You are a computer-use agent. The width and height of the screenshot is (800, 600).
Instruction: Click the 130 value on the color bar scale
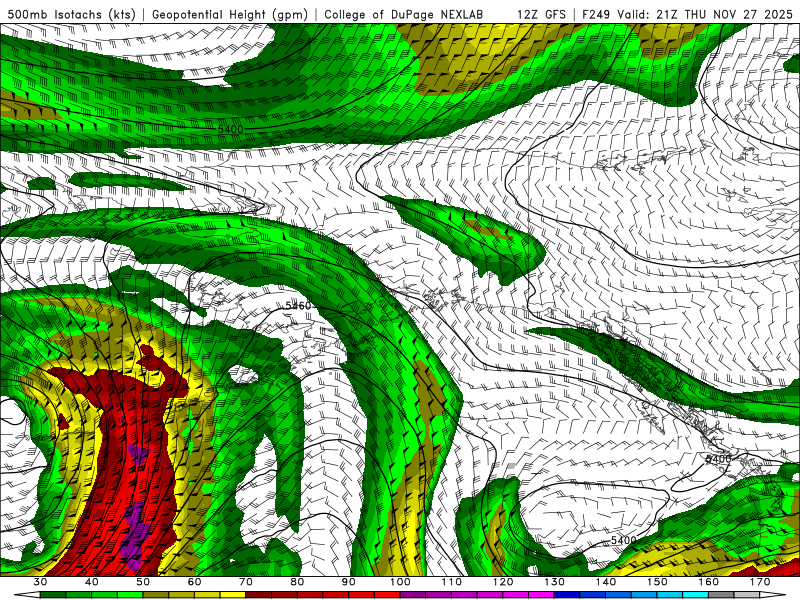pos(555,582)
